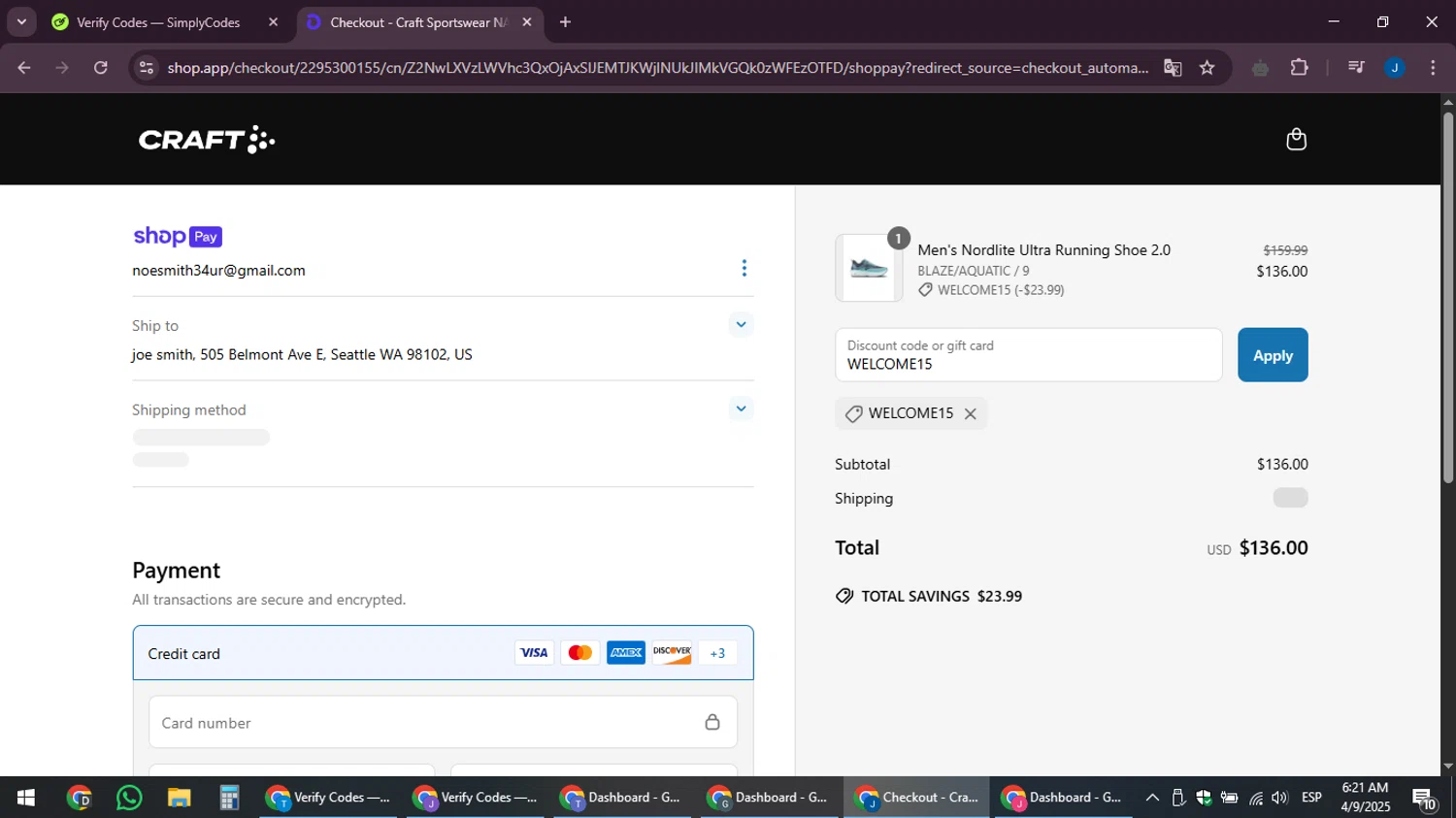Click the Discount code or gift card field
Image resolution: width=1456 pixels, height=818 pixels.
(1028, 355)
